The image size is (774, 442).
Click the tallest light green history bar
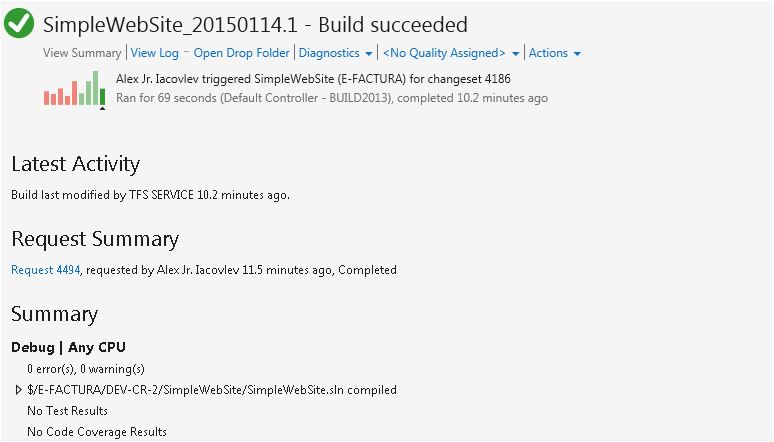coord(95,88)
